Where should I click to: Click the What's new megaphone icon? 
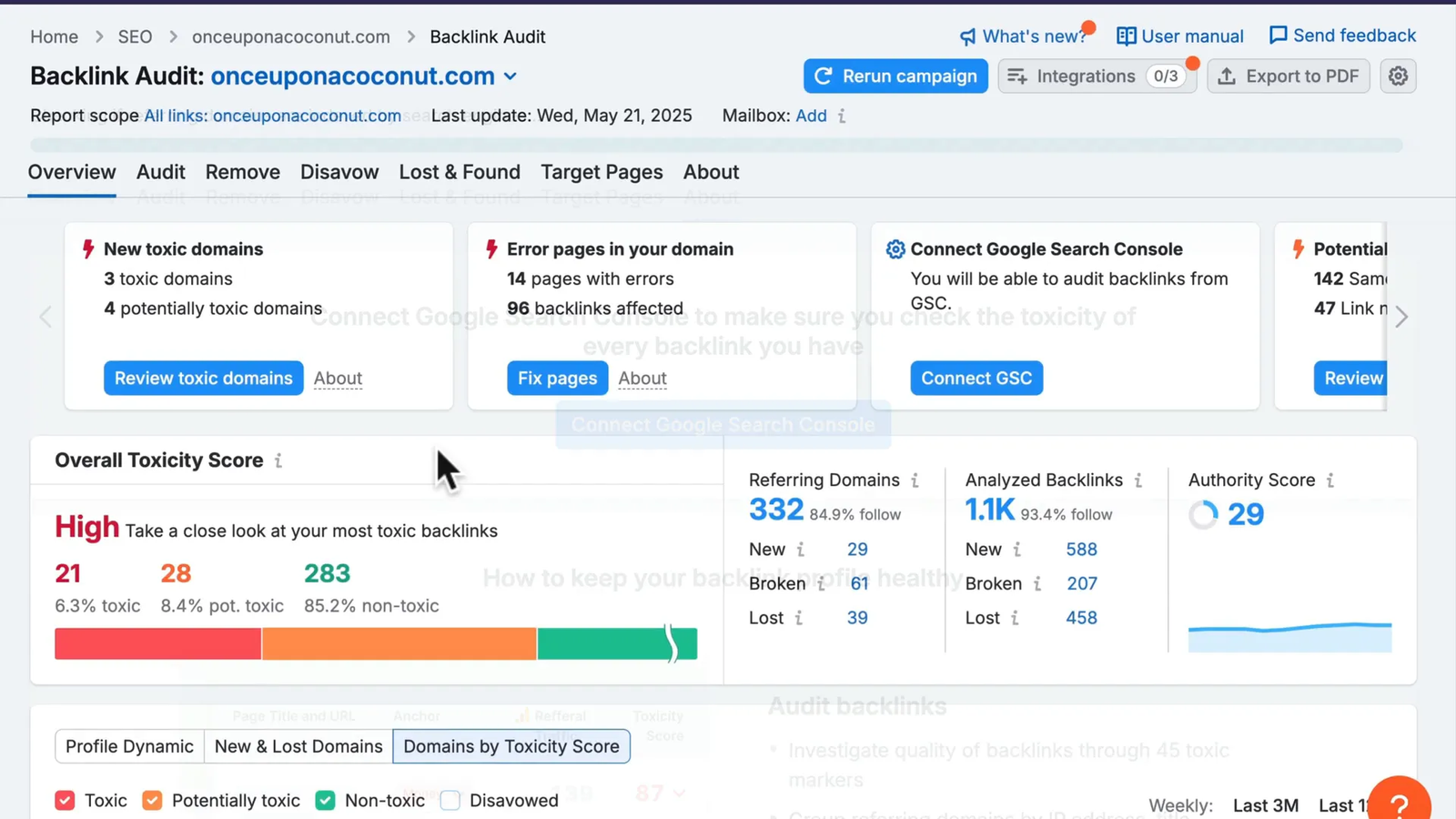coord(967,36)
